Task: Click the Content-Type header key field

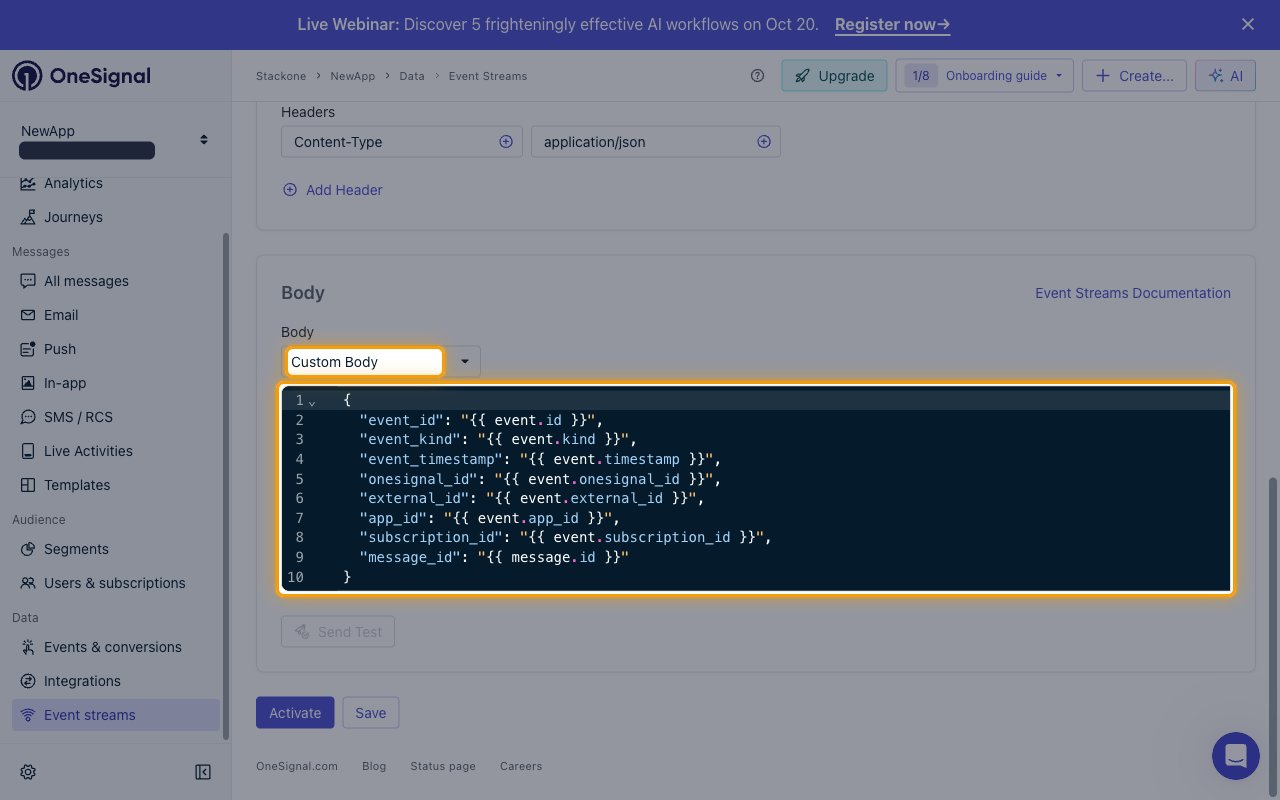Action: 402,142
